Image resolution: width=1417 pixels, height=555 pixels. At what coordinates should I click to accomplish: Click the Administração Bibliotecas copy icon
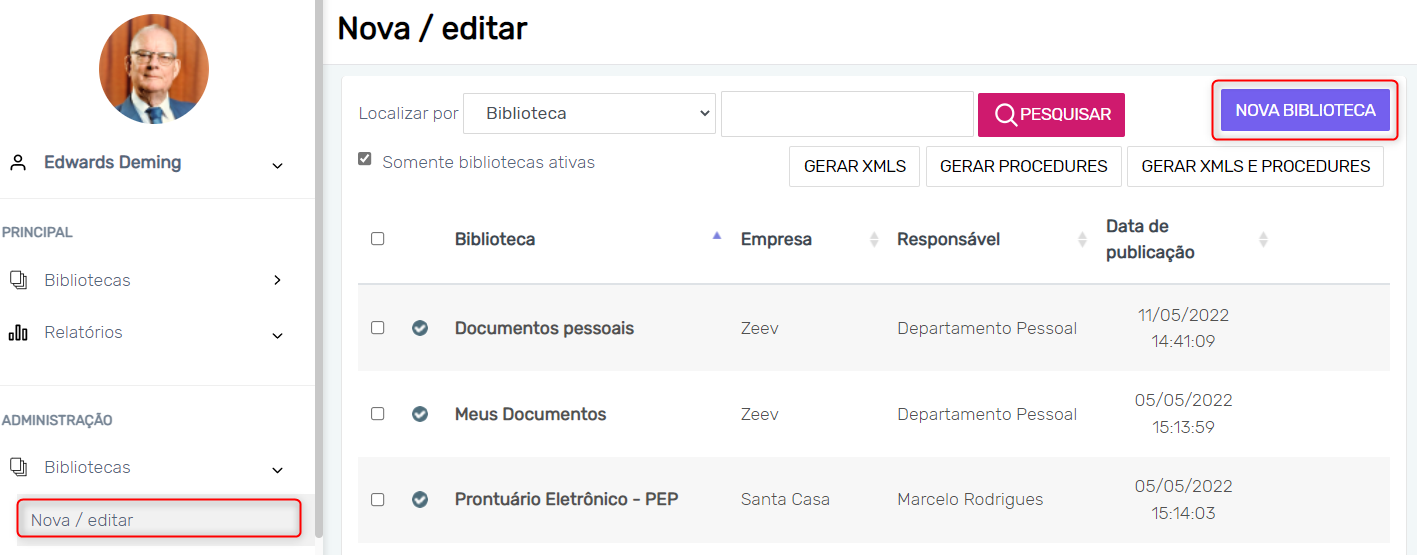(x=18, y=467)
